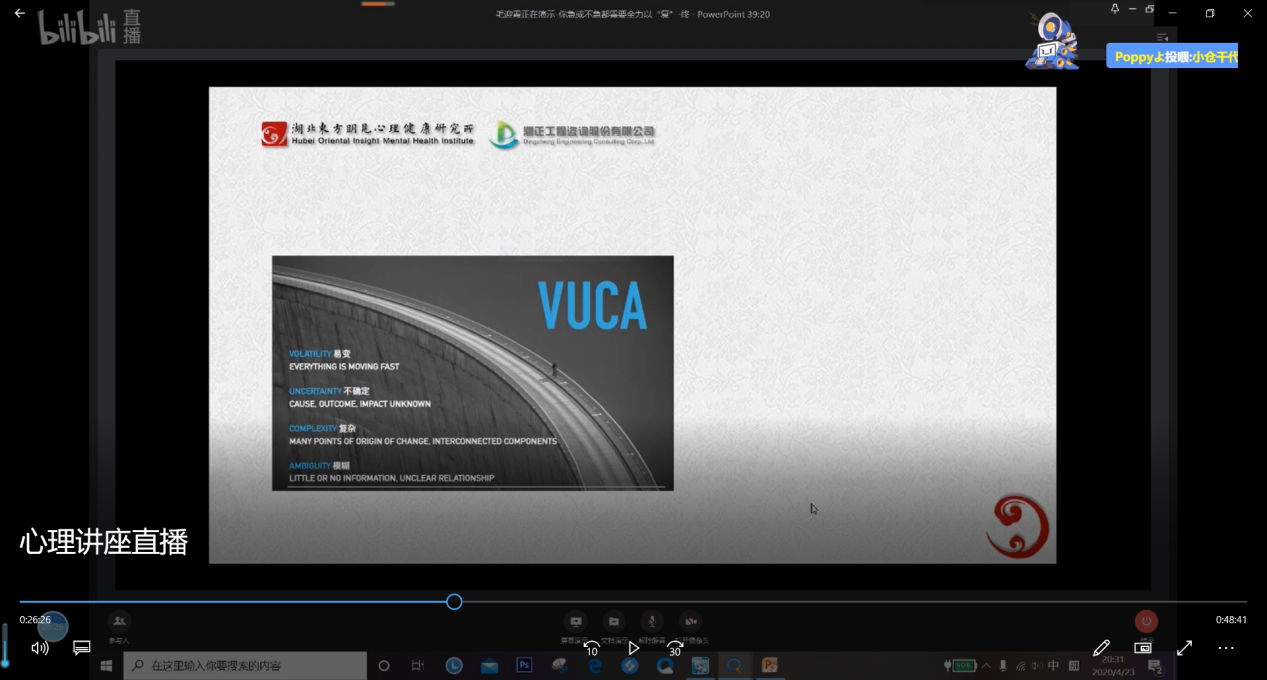Viewport: 1267px width, 680px height.
Task: Toggle the subtitles caption icon
Action: tap(82, 648)
